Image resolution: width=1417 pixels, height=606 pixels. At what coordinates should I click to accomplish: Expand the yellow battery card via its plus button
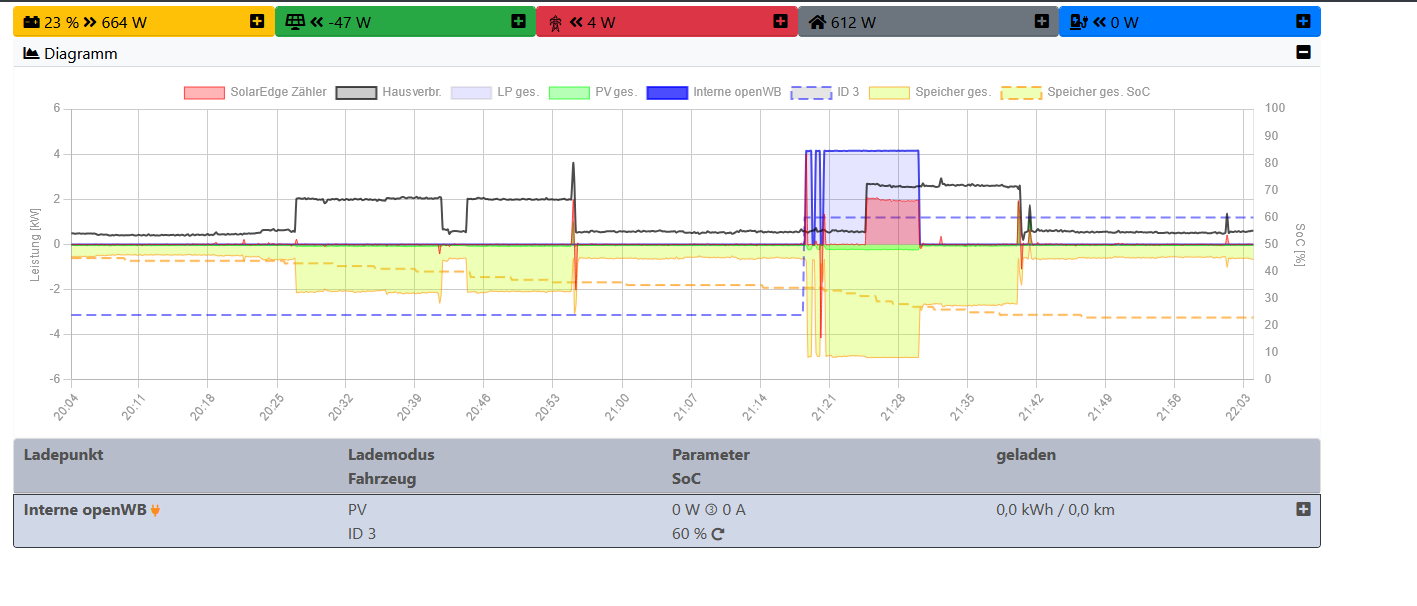click(258, 20)
